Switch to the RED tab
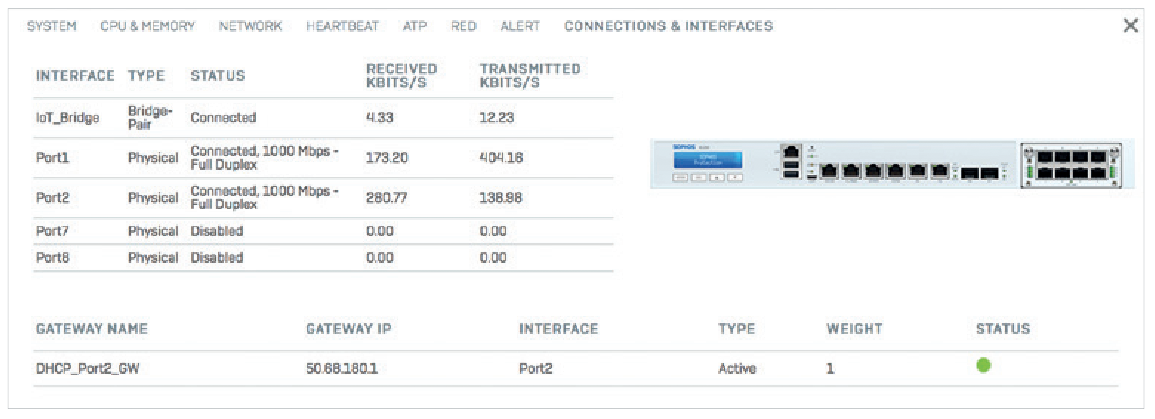 [x=464, y=27]
